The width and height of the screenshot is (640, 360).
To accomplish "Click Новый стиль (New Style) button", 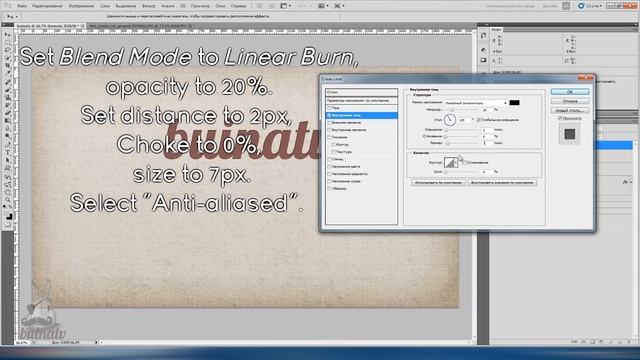I will (x=570, y=111).
